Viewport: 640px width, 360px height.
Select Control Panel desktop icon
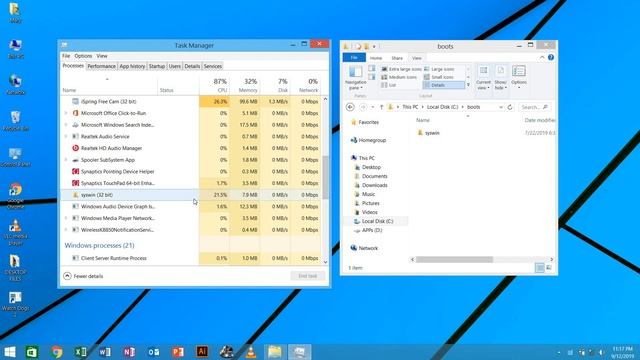(x=16, y=157)
